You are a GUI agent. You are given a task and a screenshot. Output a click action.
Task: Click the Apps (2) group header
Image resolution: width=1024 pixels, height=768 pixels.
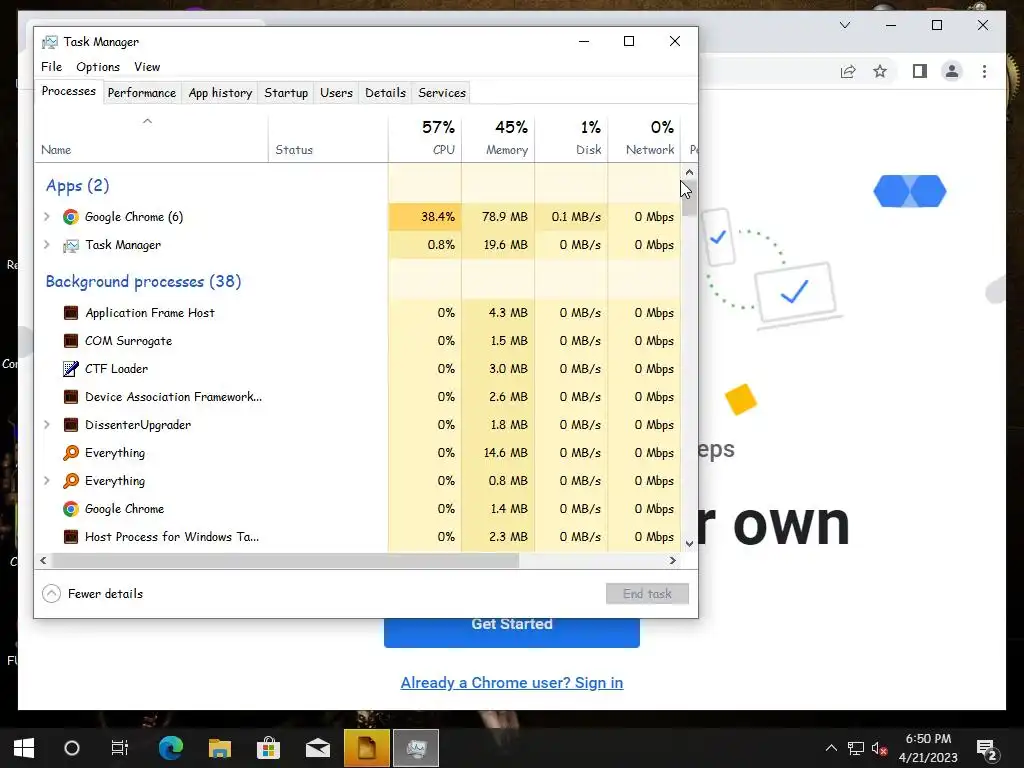point(77,185)
